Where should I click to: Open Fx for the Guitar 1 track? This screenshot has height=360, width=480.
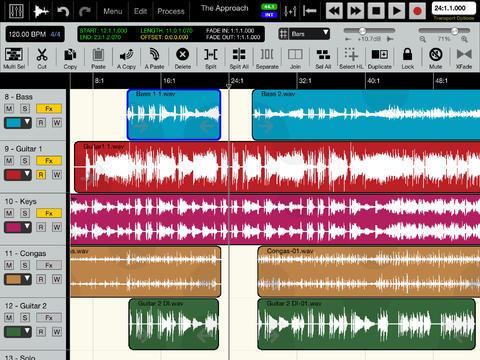click(49, 161)
